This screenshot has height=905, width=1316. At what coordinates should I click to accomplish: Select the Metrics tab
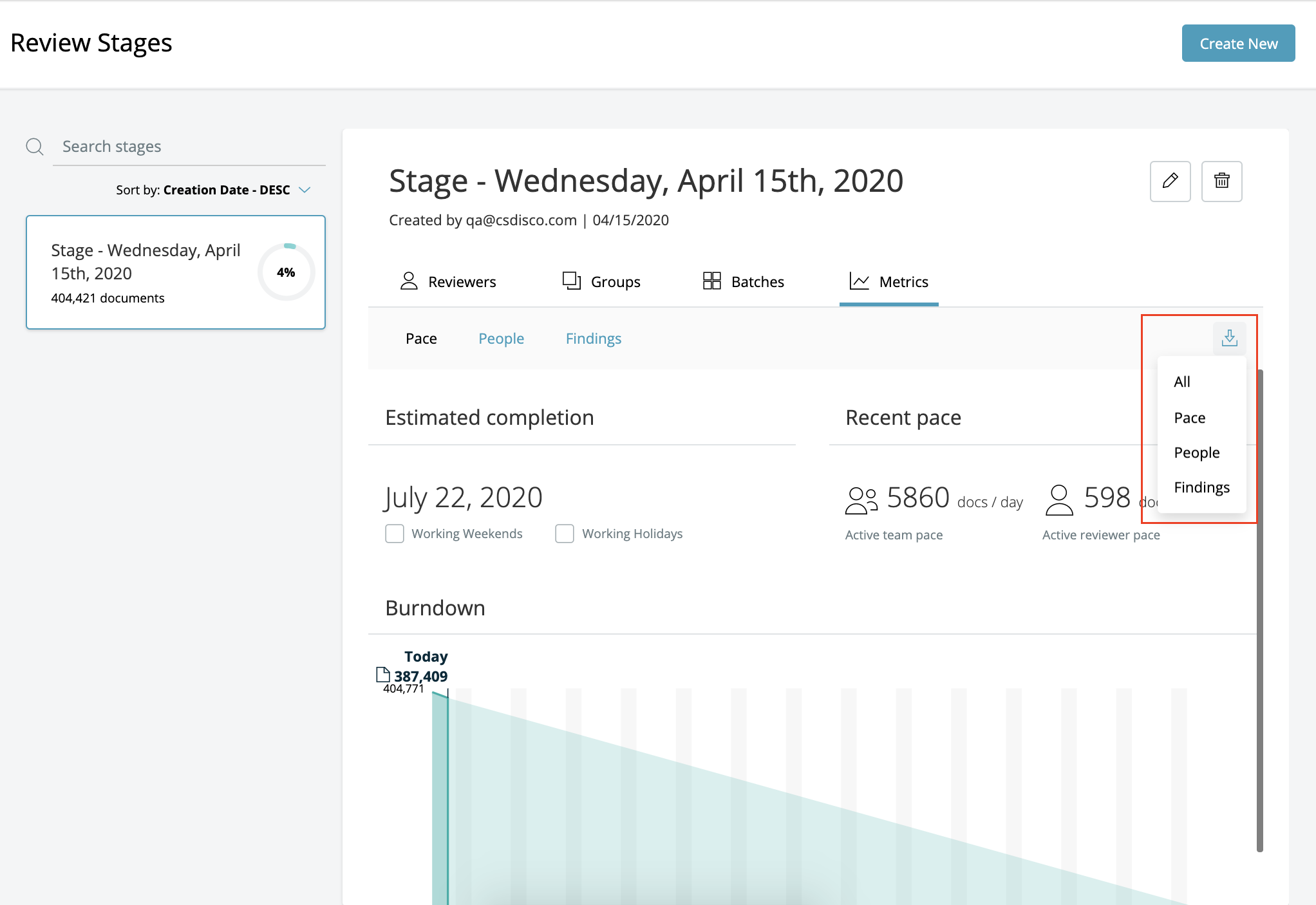(889, 282)
